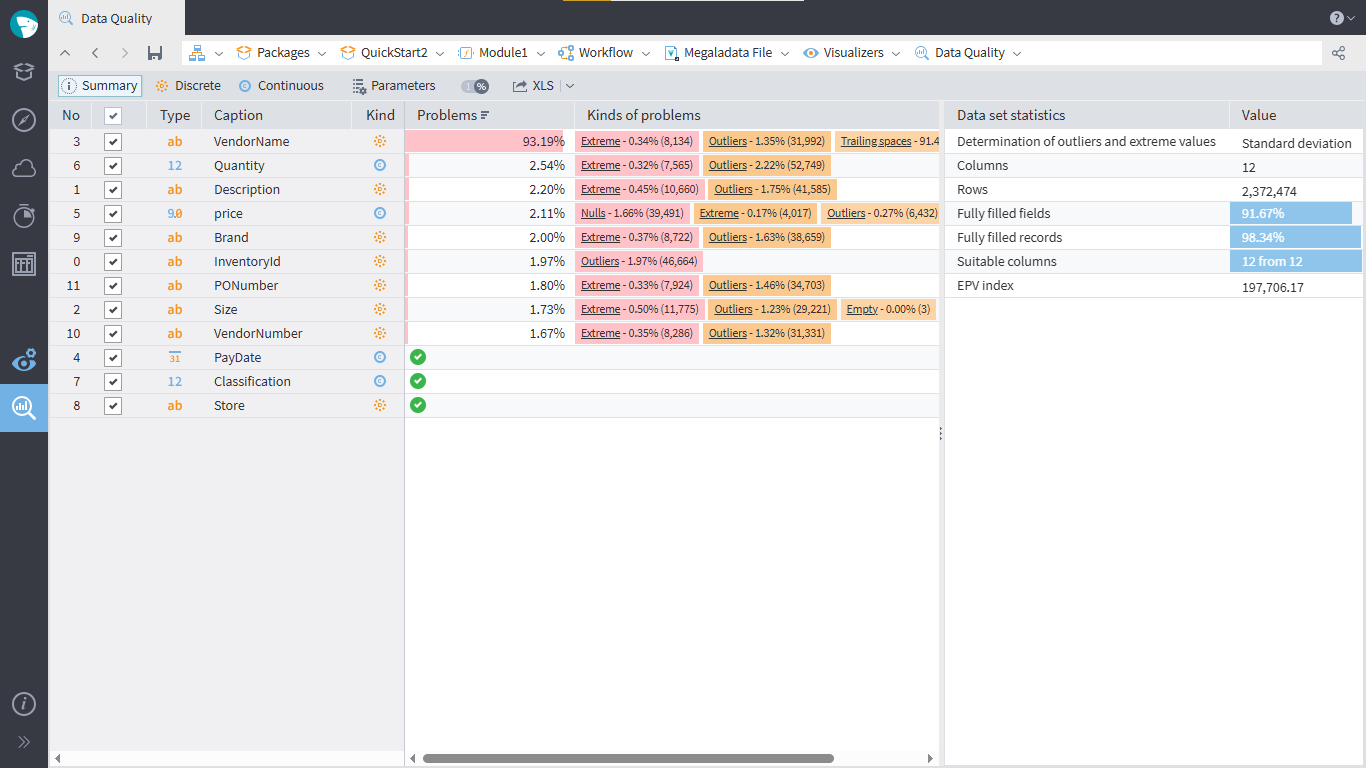Switch off the percent display toggle

pos(475,86)
